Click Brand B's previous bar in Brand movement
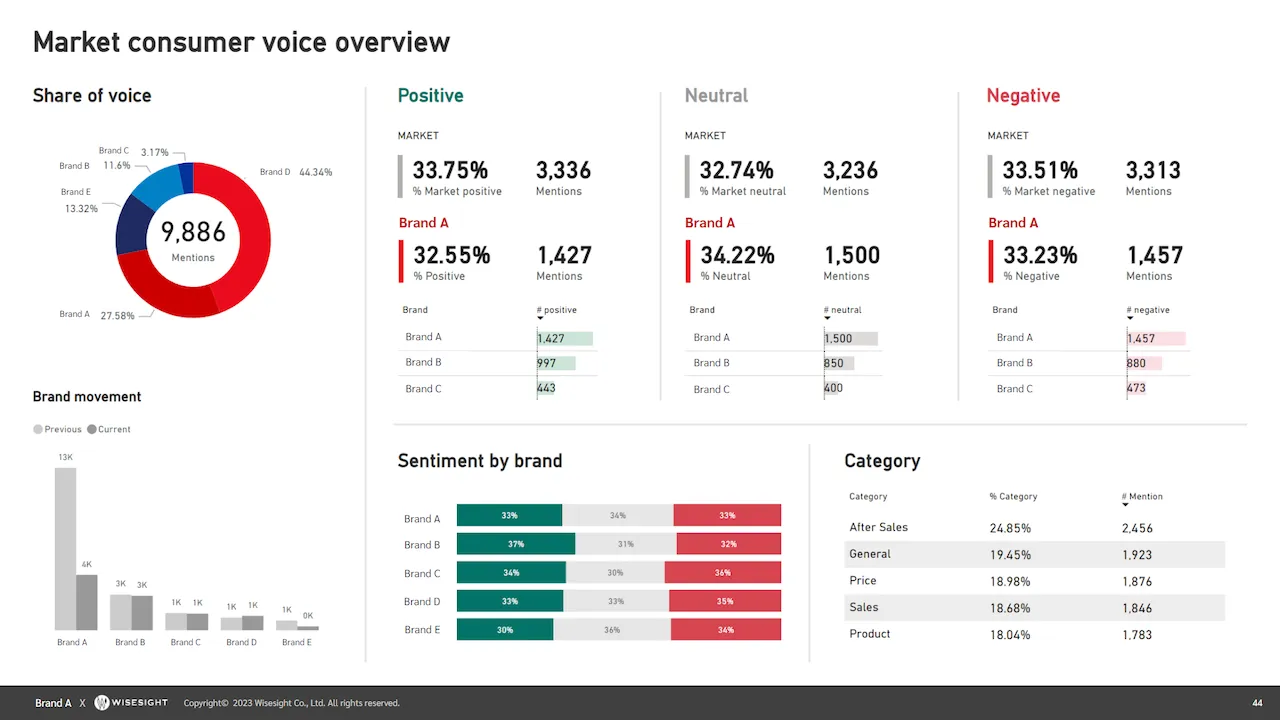 pos(120,612)
